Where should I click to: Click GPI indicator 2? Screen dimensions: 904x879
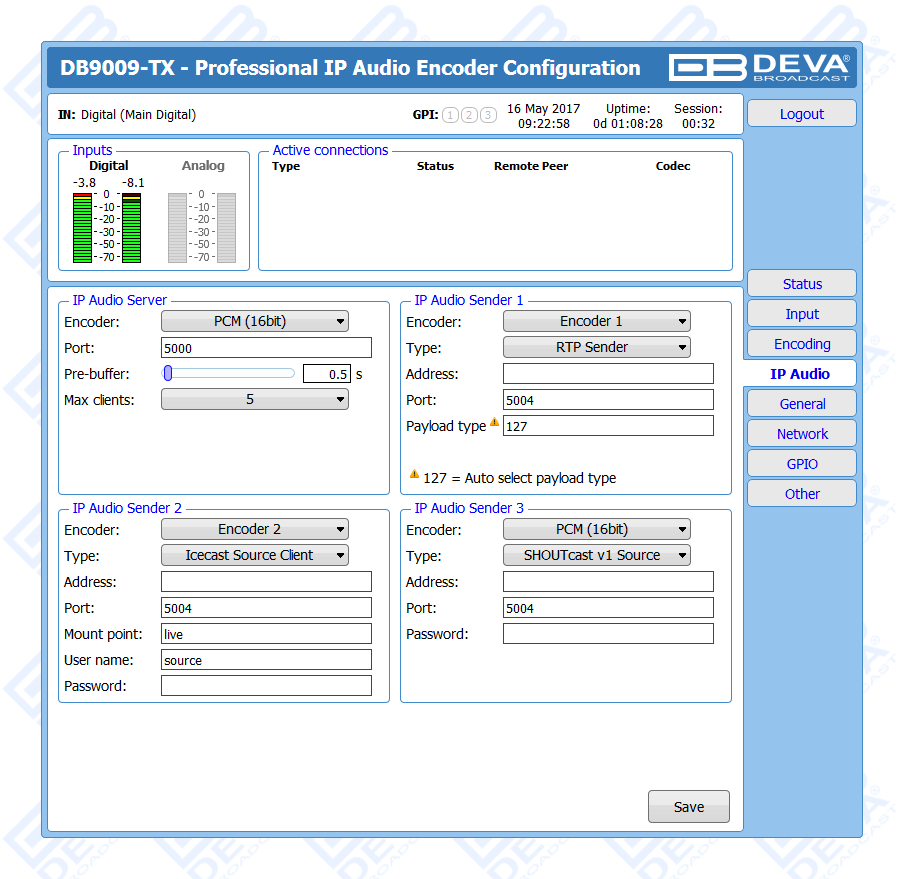tap(469, 115)
